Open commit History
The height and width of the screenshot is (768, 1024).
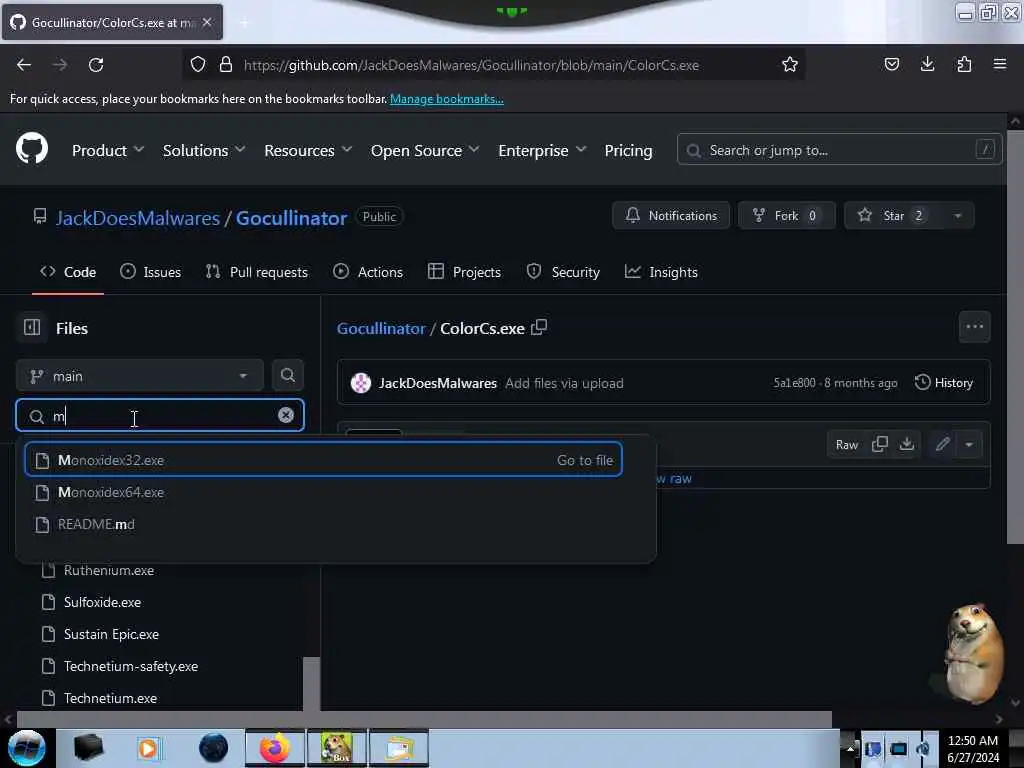(x=944, y=383)
